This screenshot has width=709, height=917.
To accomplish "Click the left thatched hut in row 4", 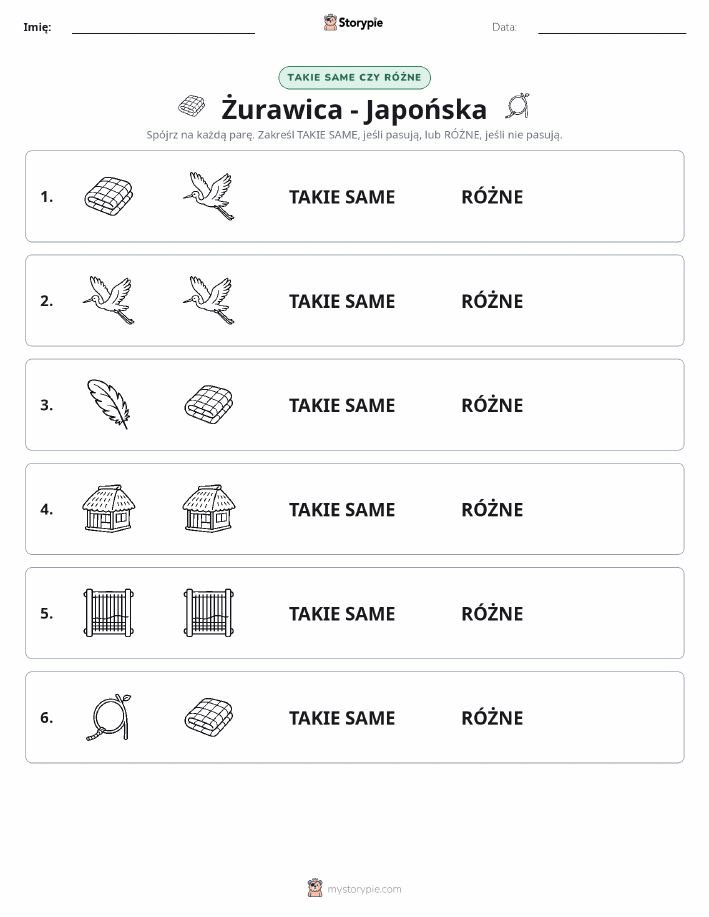I will (109, 508).
